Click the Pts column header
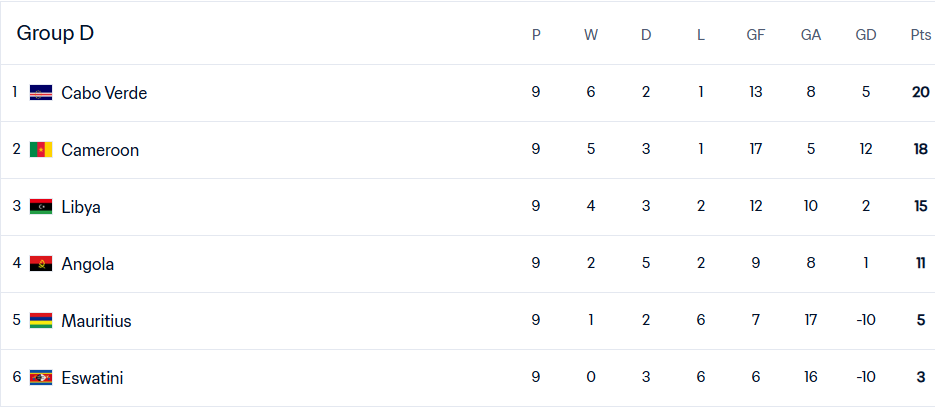The image size is (935, 407). (920, 35)
